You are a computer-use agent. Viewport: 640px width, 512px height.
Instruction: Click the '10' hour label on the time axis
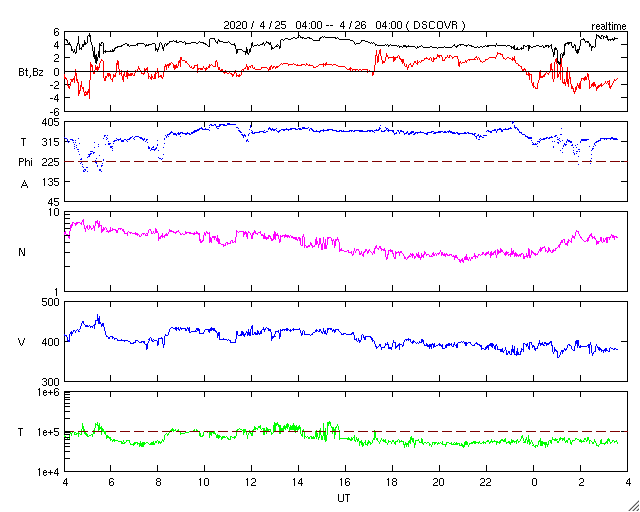[204, 483]
